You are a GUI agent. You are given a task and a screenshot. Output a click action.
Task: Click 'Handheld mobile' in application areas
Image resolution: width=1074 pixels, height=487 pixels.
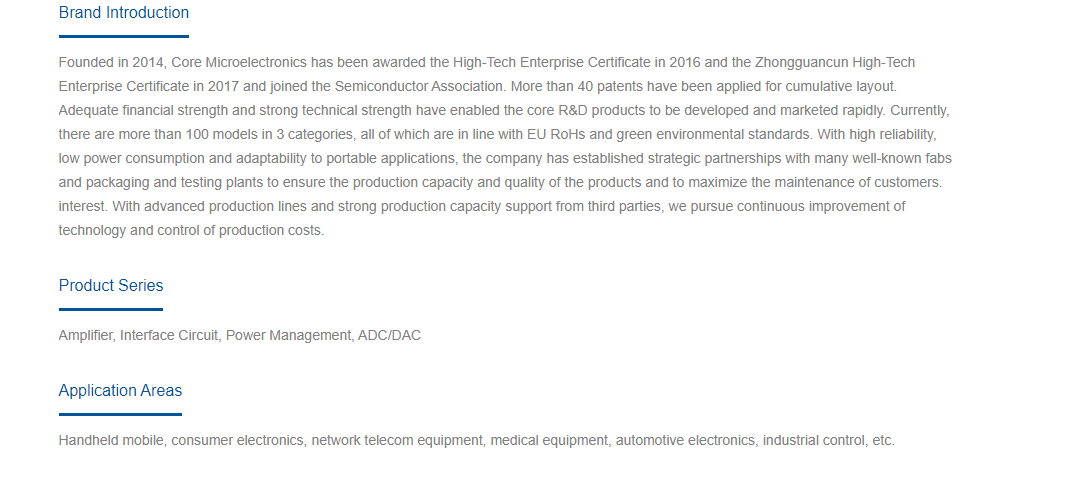pyautogui.click(x=111, y=440)
